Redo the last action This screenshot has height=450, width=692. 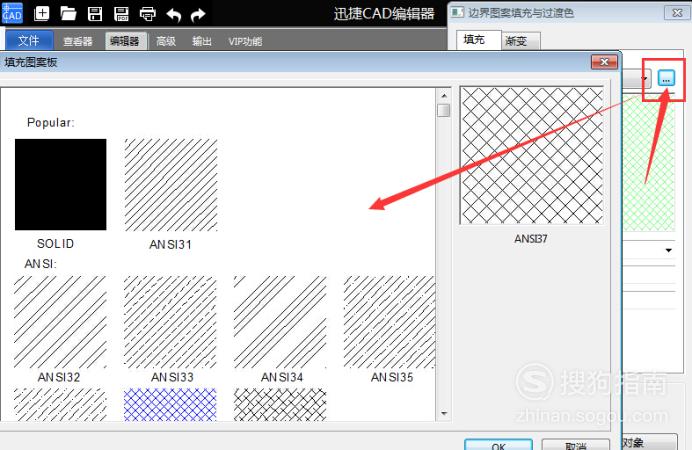[198, 15]
